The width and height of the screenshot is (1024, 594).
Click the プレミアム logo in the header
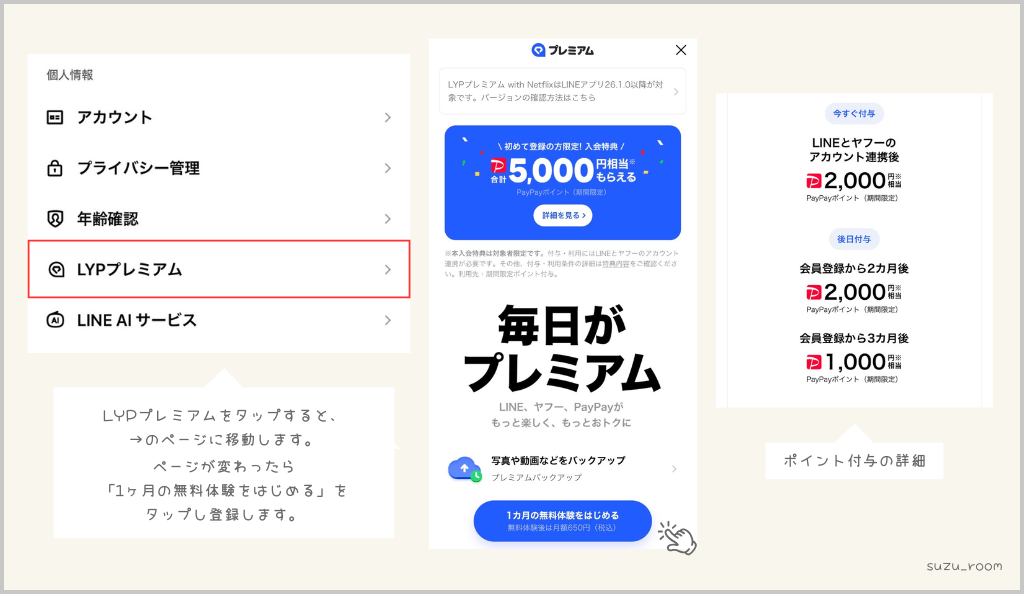tap(562, 50)
